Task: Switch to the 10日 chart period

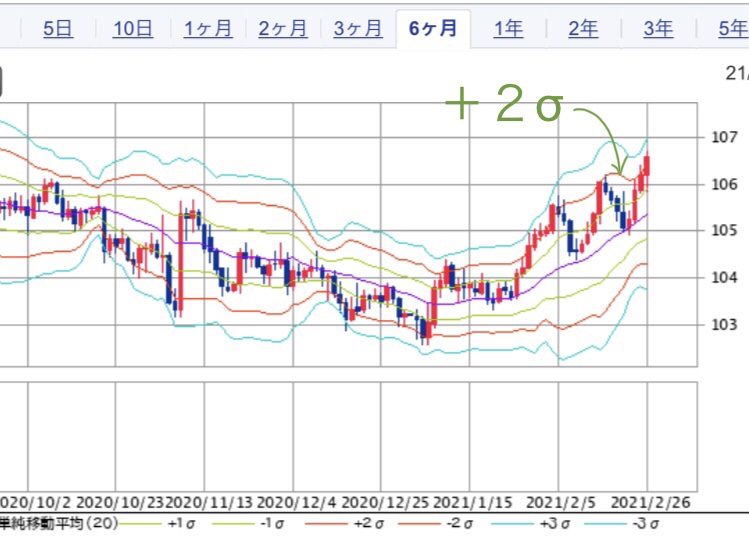Action: coord(133,29)
